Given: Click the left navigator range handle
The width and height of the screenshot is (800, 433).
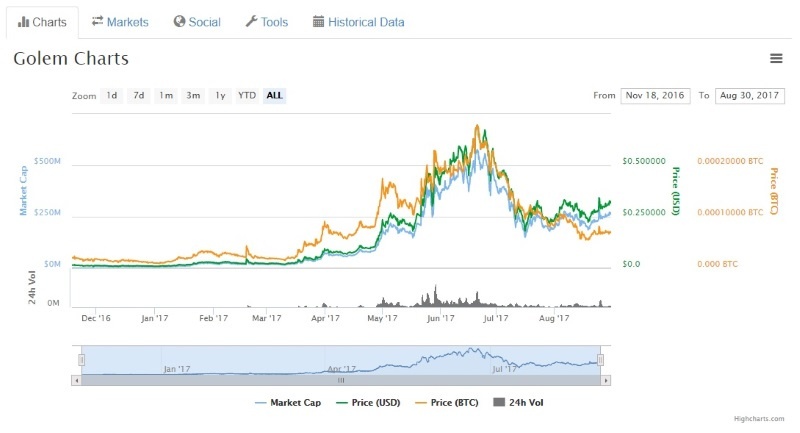Looking at the screenshot, I should [81, 360].
